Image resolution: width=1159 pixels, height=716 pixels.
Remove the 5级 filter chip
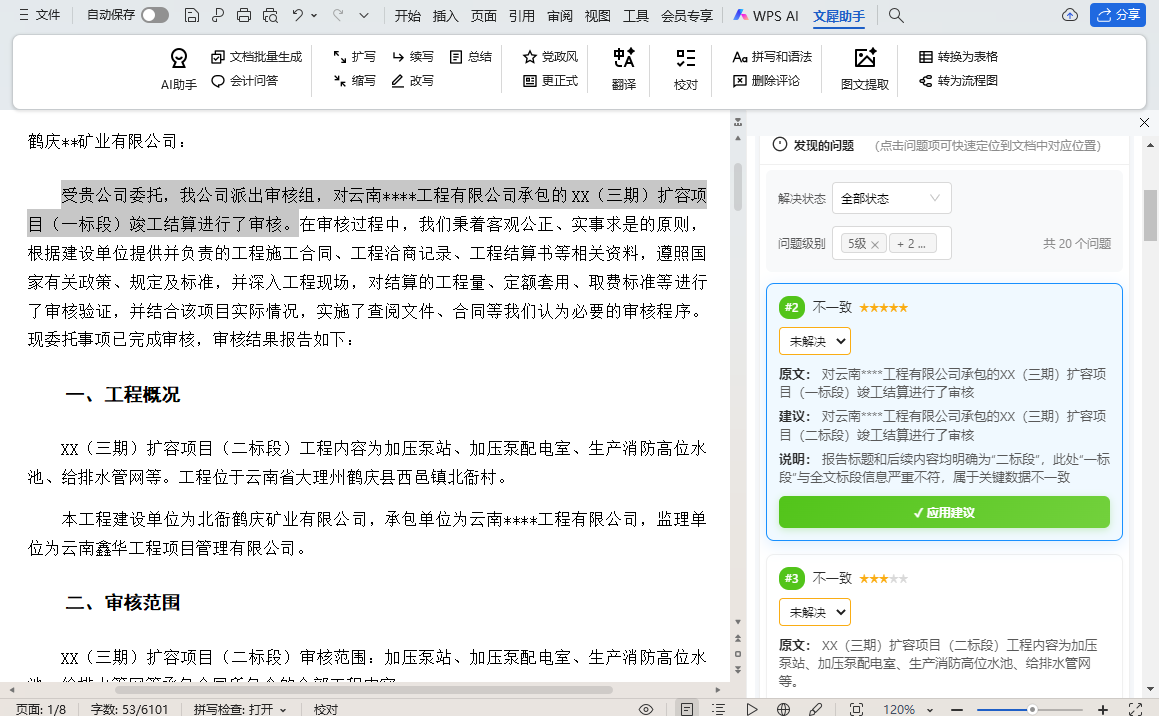point(875,243)
